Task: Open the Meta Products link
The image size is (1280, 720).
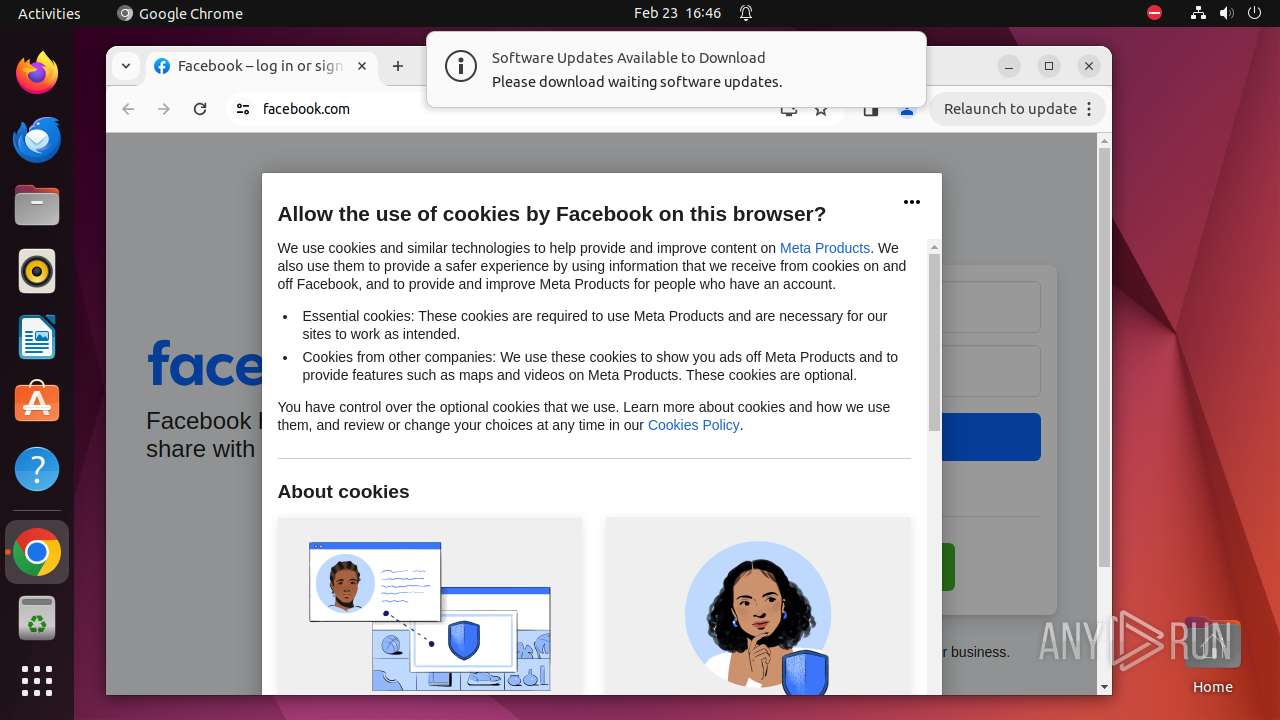Action: (825, 248)
